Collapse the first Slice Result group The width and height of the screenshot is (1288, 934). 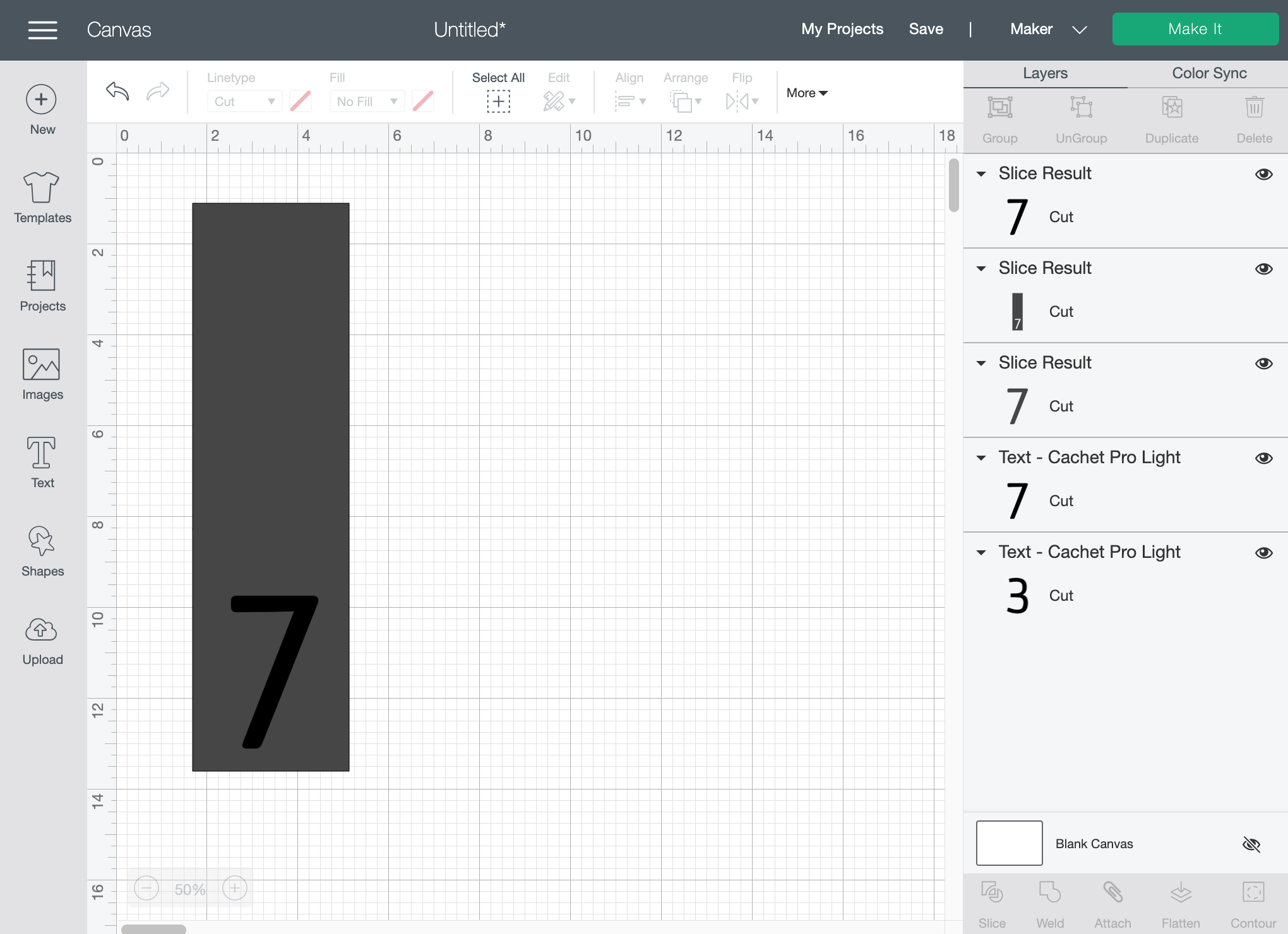(981, 174)
